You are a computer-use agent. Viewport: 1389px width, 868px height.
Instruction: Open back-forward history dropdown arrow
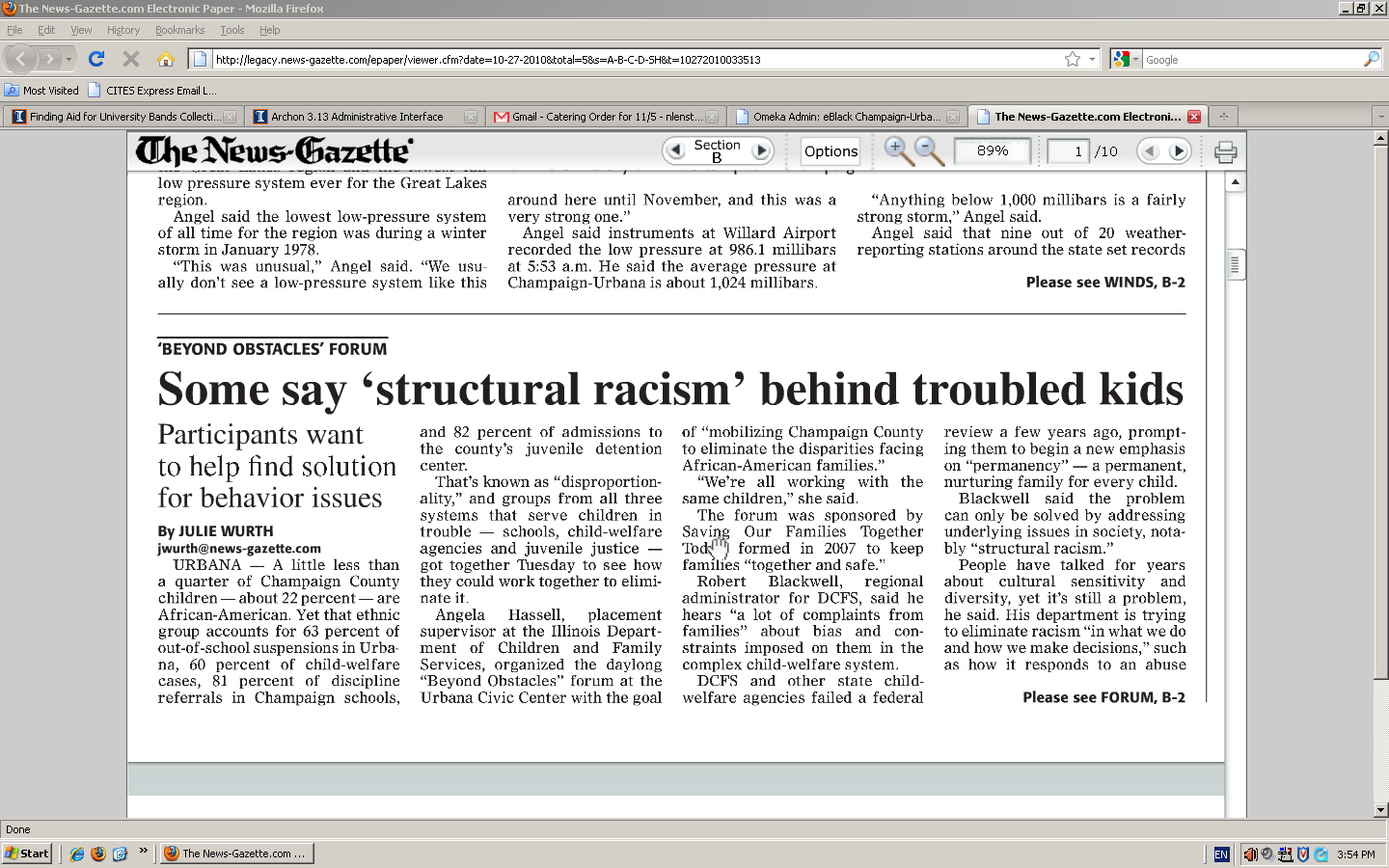[x=68, y=59]
